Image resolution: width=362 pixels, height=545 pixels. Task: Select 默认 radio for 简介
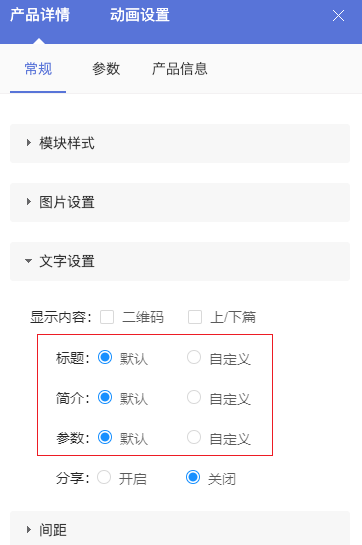[105, 397]
